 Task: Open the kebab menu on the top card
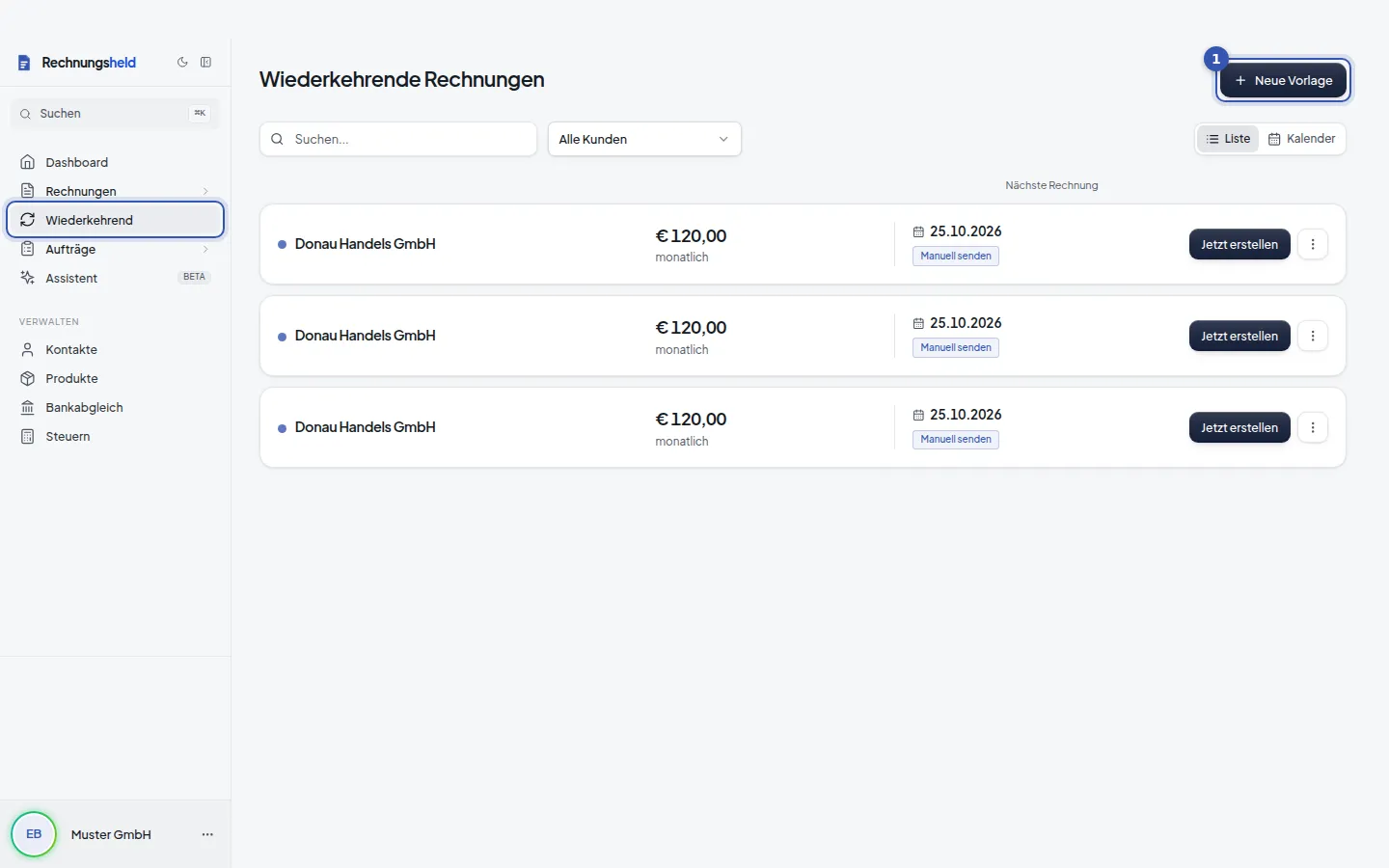coord(1313,244)
